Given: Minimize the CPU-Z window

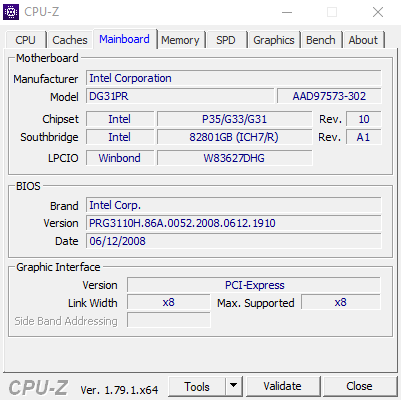Looking at the screenshot, I should coord(287,12).
